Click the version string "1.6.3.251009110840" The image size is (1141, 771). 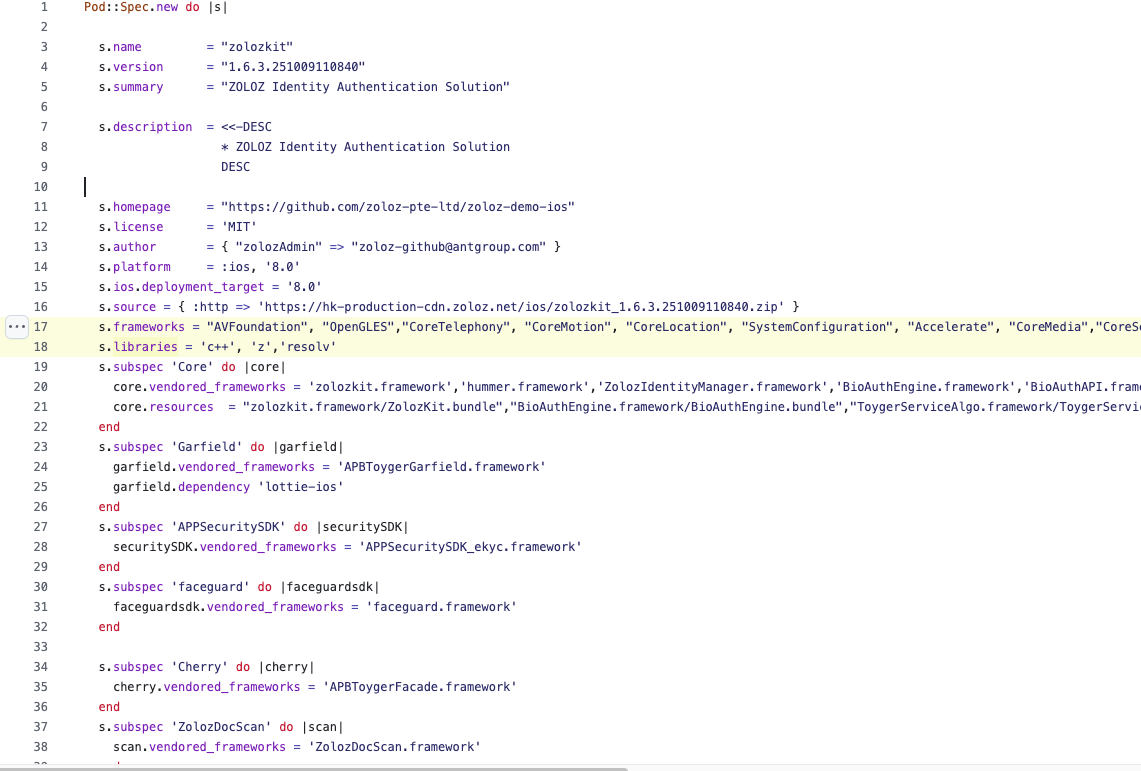(293, 67)
